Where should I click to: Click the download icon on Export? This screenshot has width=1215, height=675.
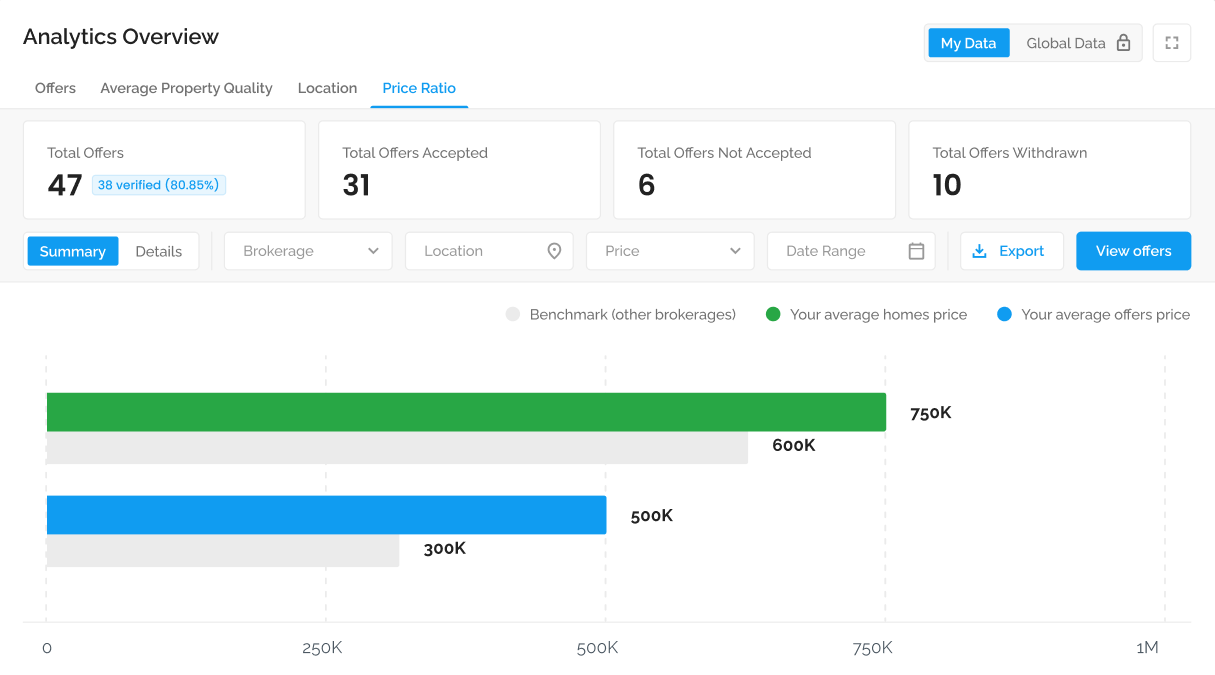click(980, 251)
